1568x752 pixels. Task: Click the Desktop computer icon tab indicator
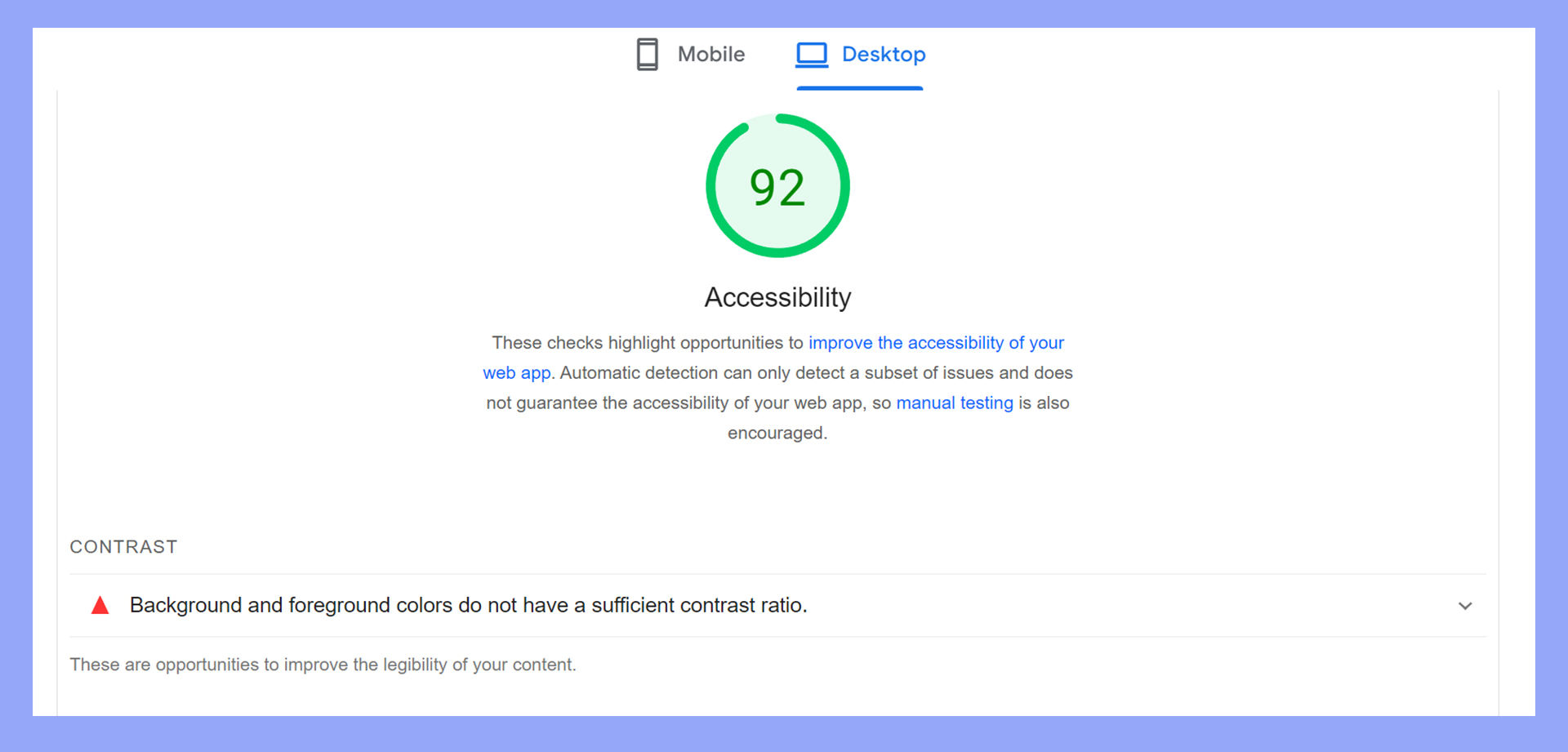point(811,54)
